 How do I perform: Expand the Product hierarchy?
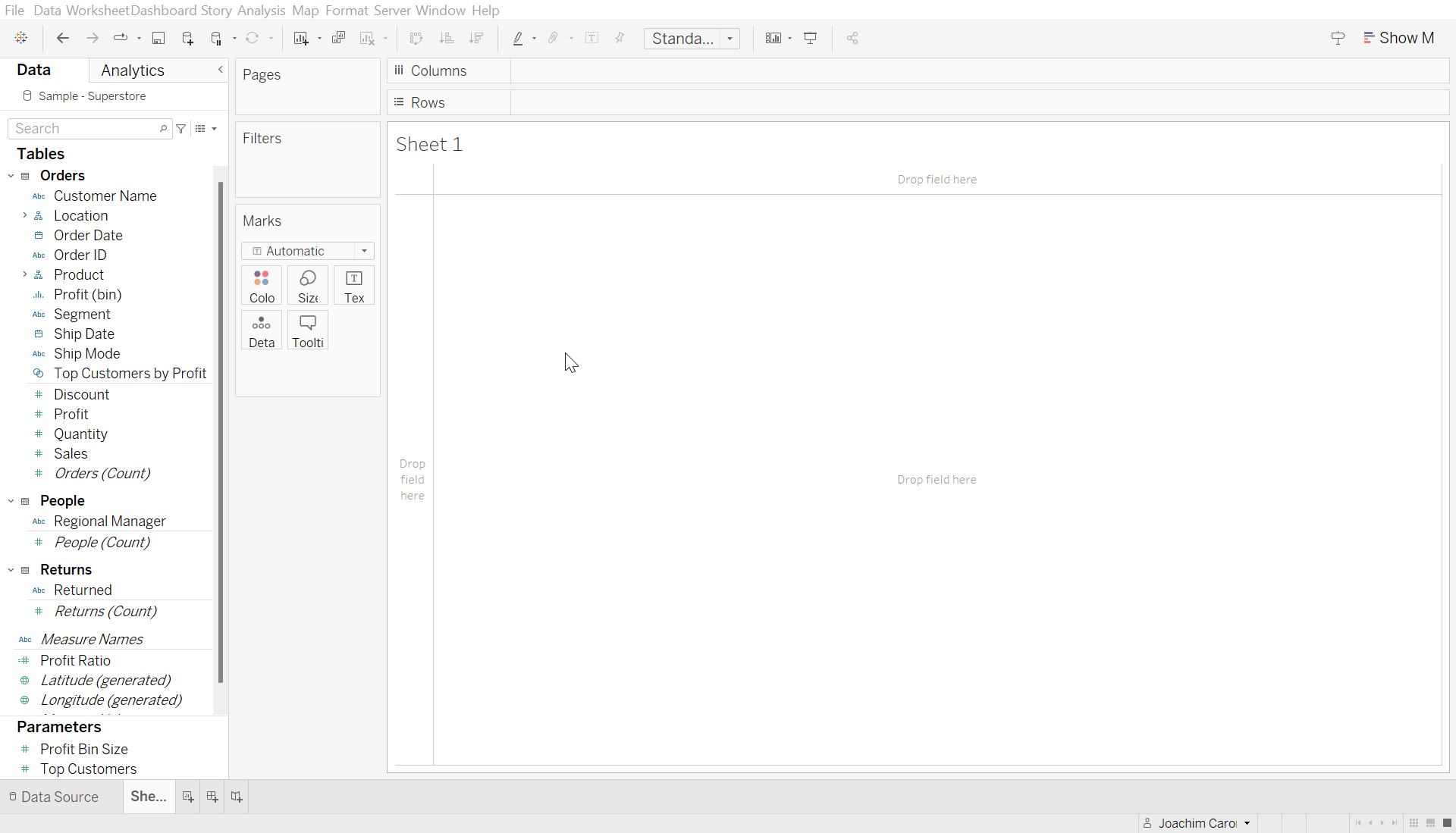(x=24, y=274)
